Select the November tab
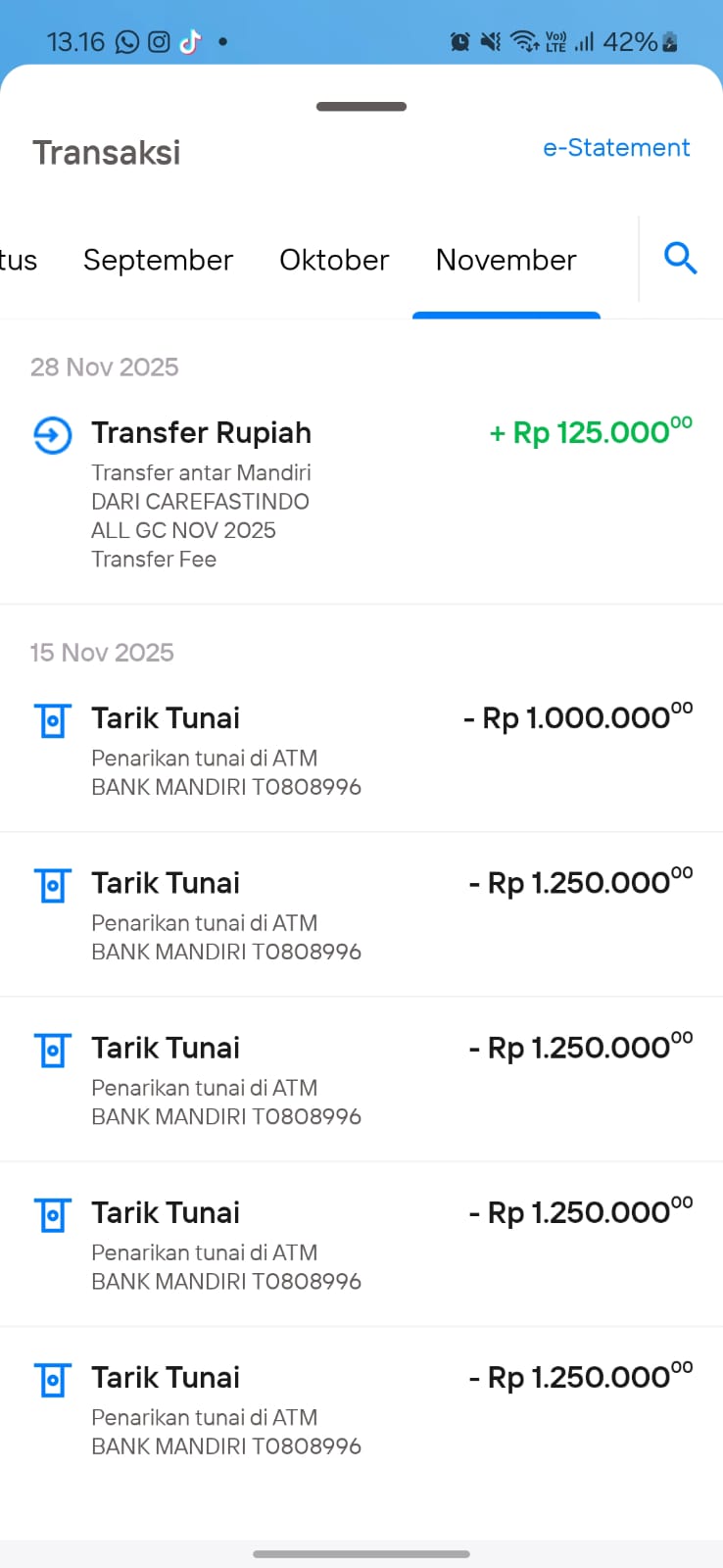 (506, 260)
